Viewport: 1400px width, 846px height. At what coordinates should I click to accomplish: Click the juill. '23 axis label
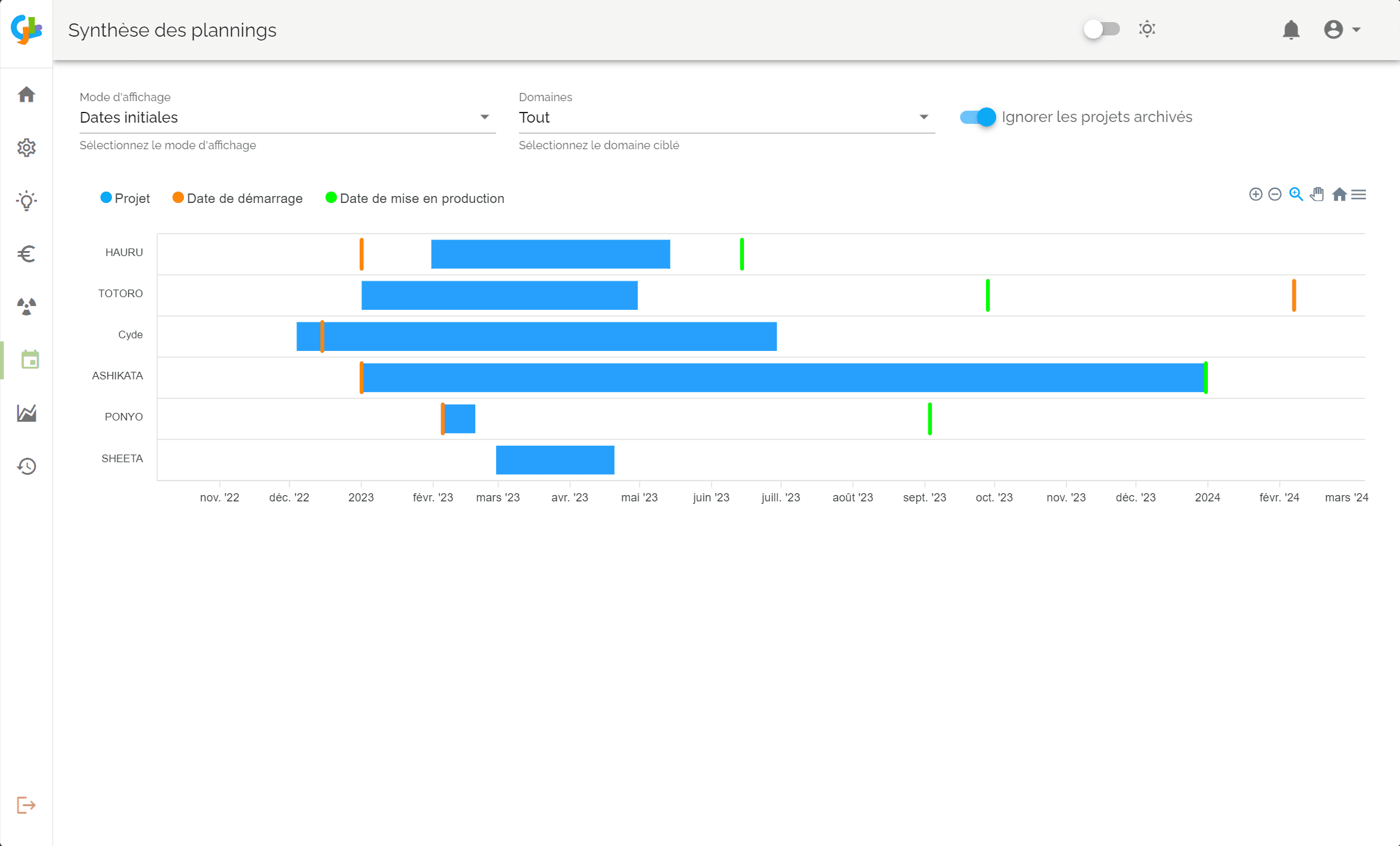781,498
